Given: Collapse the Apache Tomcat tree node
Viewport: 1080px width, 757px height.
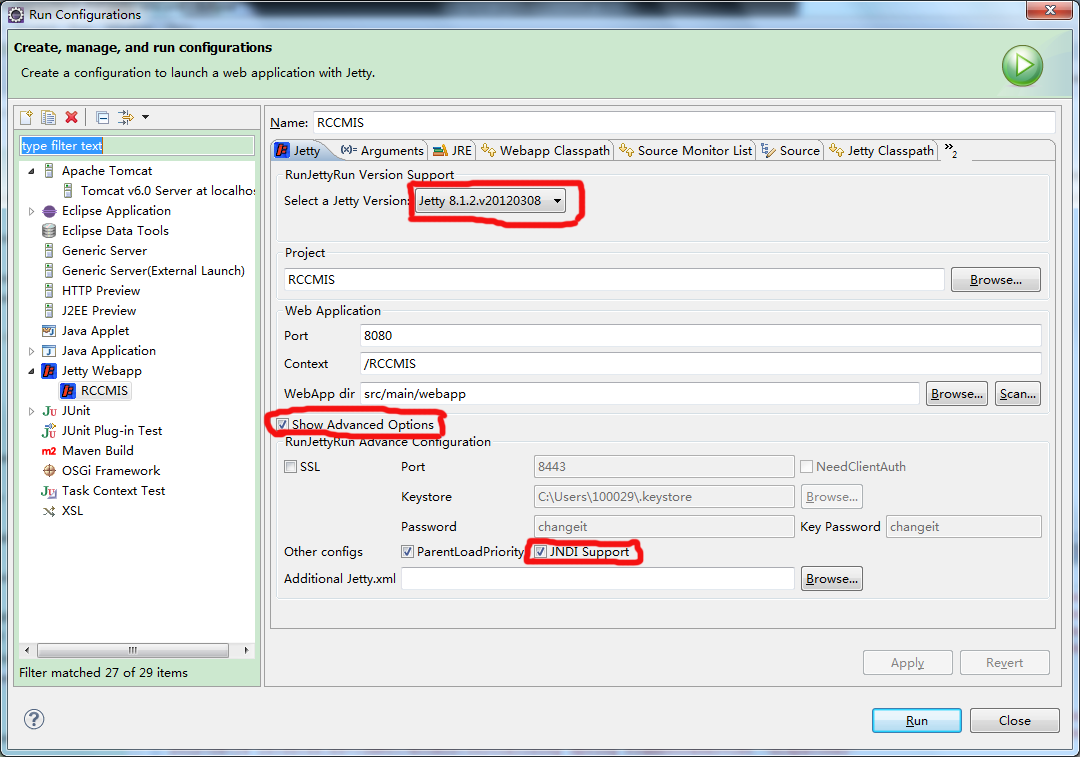Looking at the screenshot, I should (x=31, y=171).
